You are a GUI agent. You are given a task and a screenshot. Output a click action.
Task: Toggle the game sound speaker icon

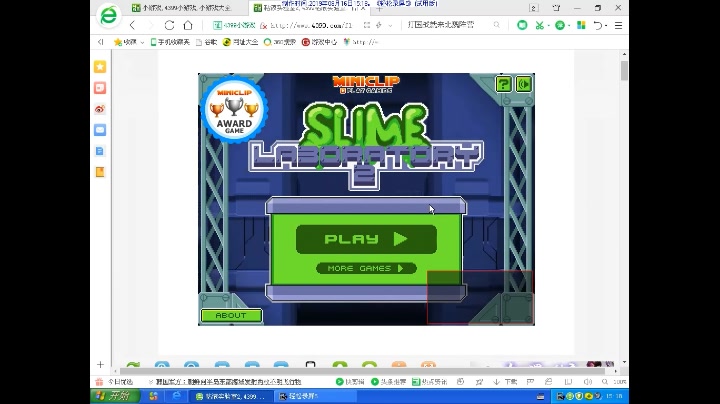(x=523, y=84)
